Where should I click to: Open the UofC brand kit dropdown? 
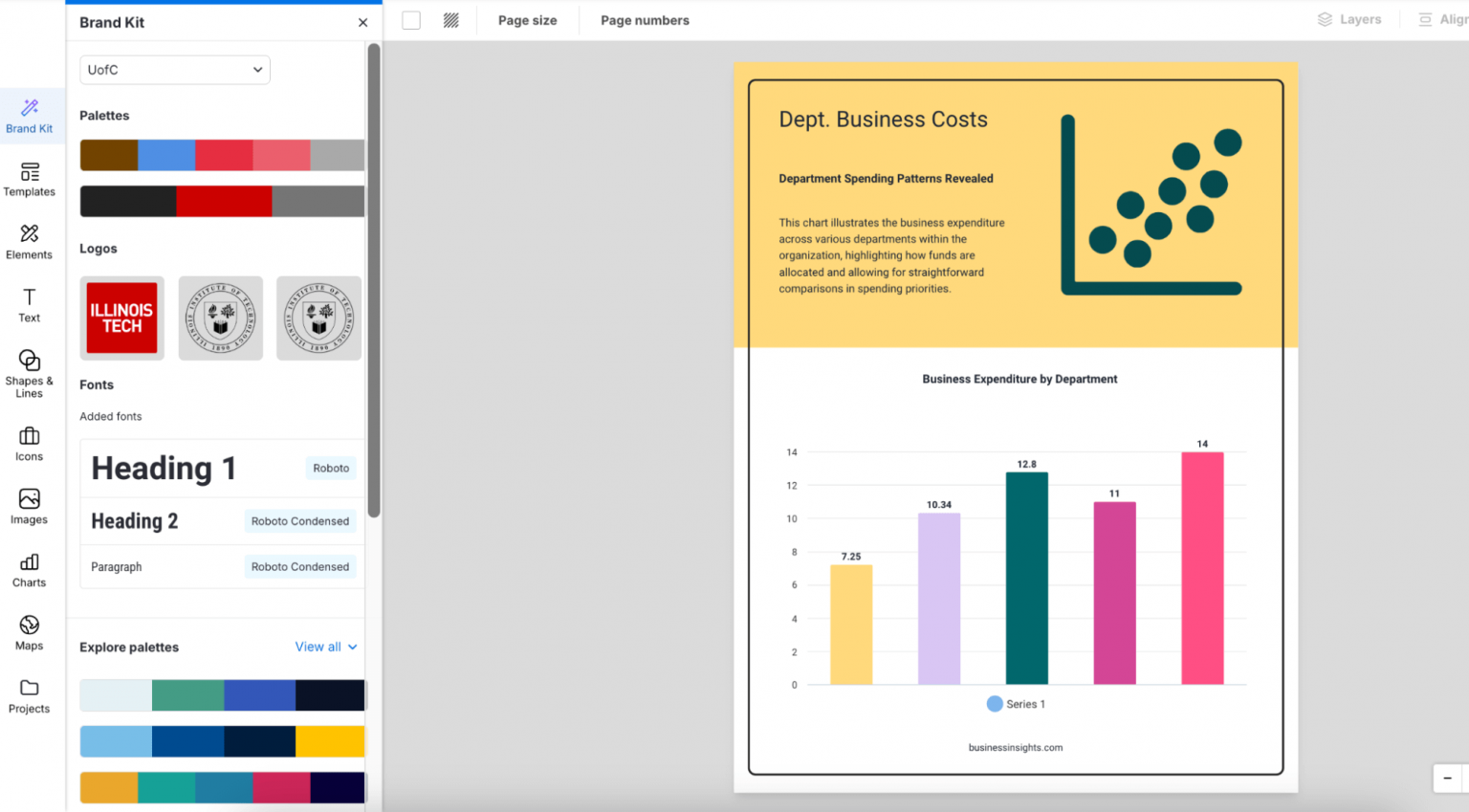(174, 70)
